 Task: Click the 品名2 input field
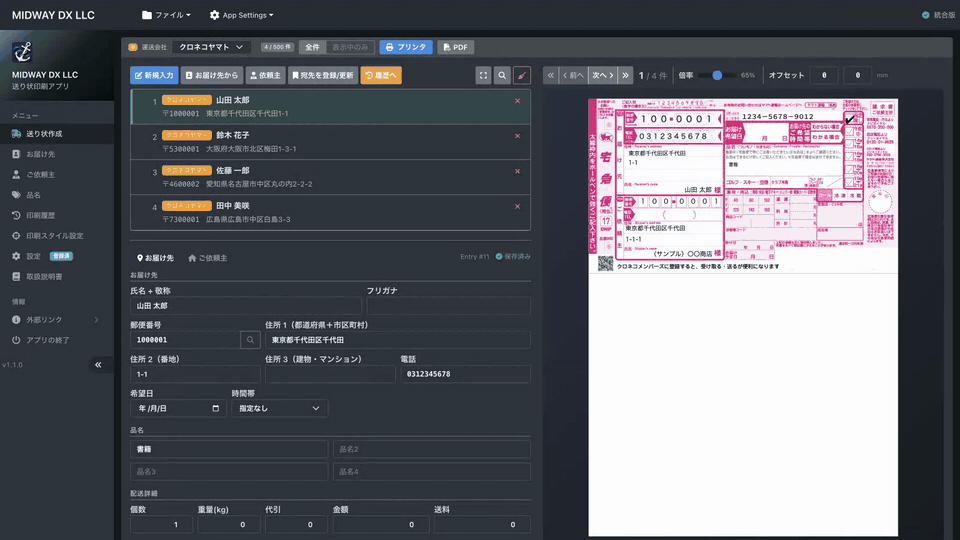(x=432, y=449)
